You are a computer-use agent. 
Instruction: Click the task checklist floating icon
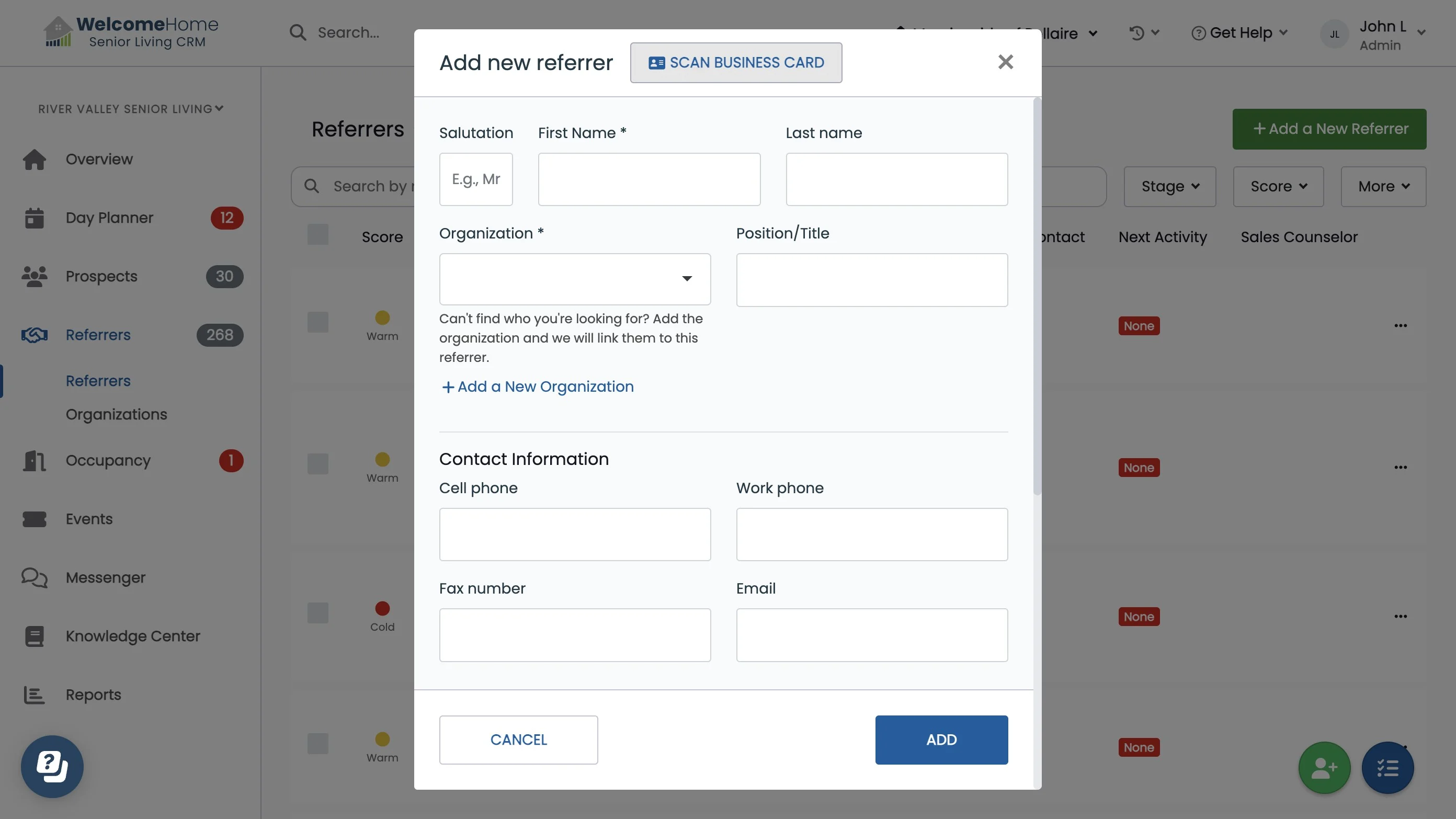coord(1387,768)
